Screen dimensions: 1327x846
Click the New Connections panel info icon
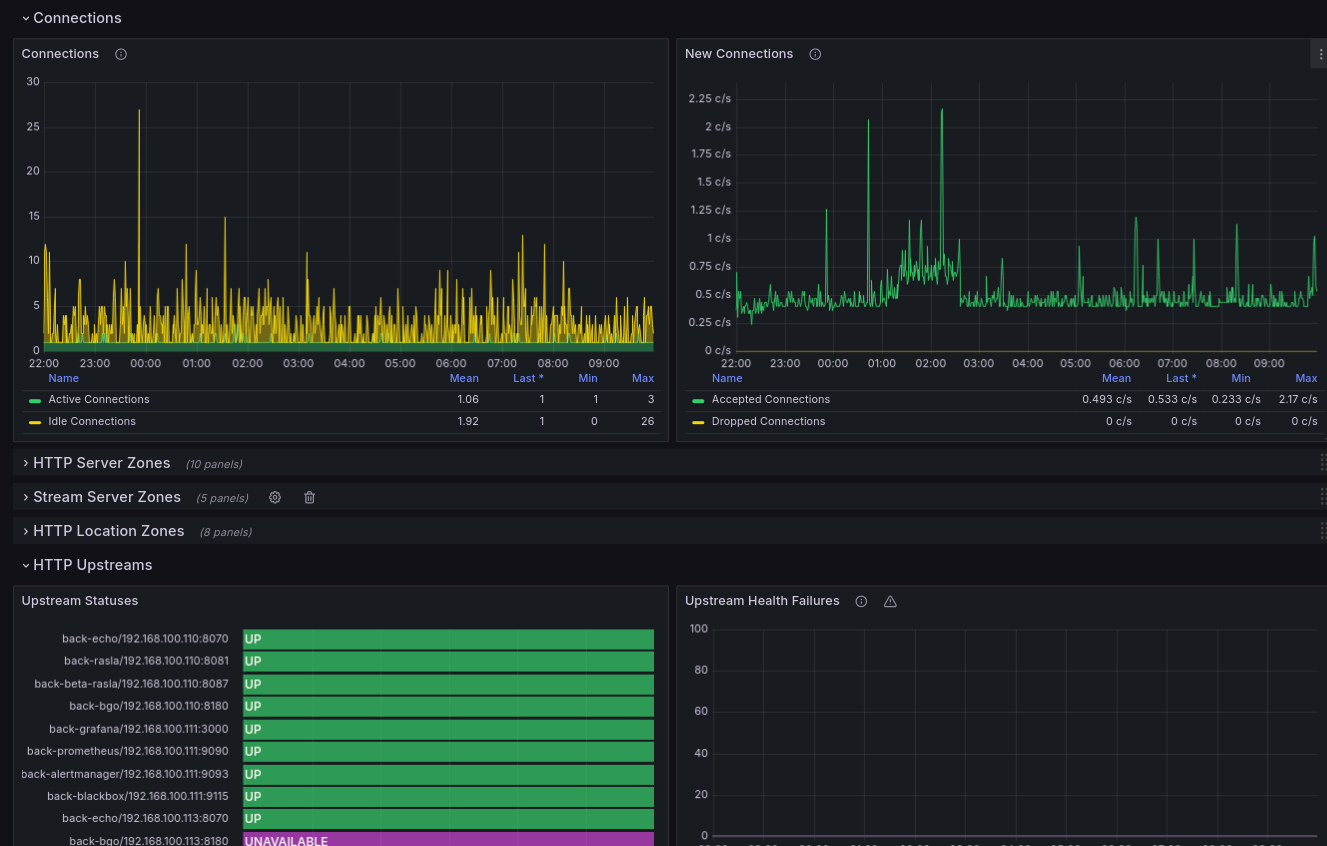(815, 54)
